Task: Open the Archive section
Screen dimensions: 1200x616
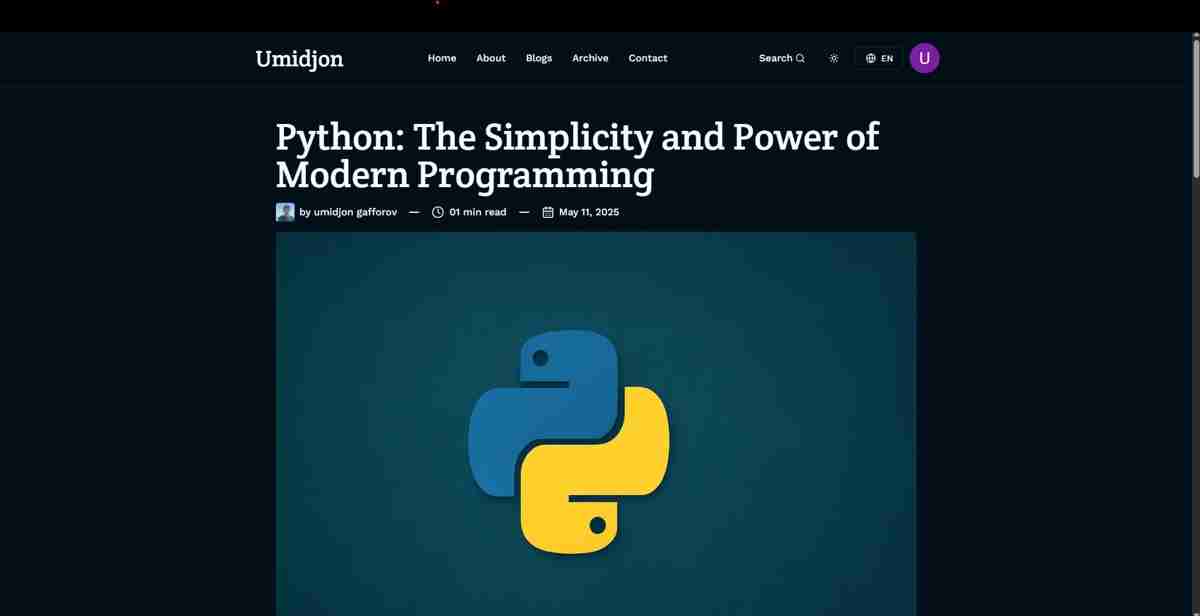Action: point(590,58)
